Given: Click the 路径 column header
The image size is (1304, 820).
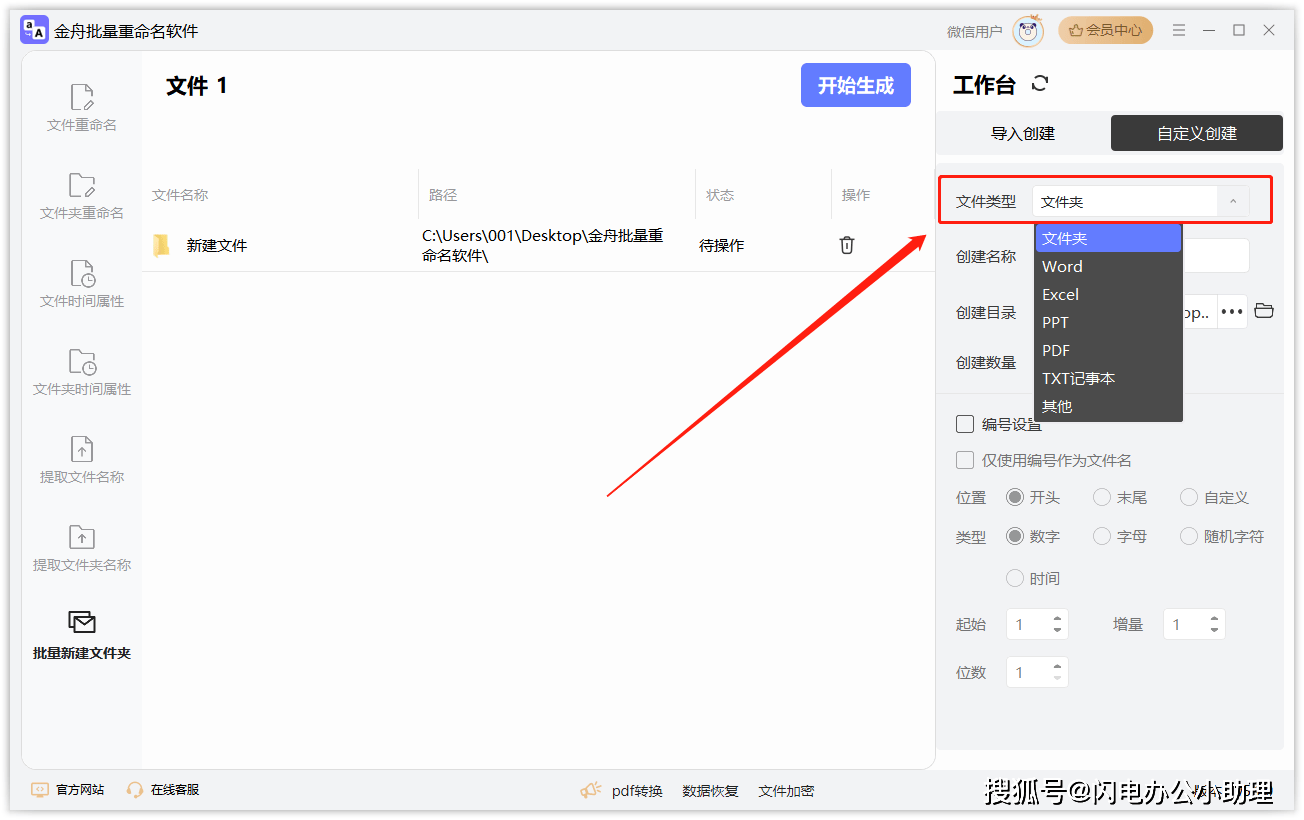Looking at the screenshot, I should click(443, 195).
